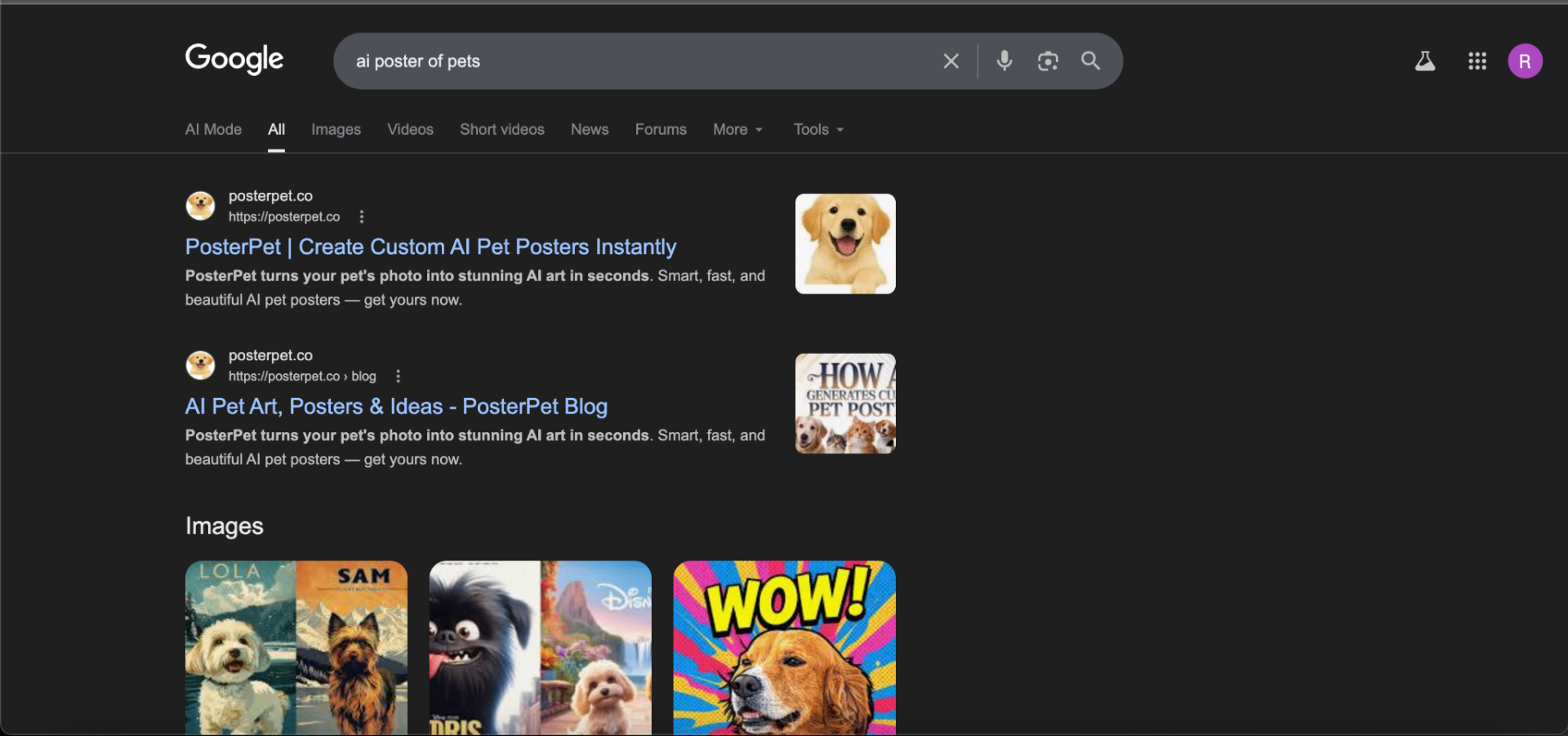The width and height of the screenshot is (1568, 736).
Task: Open Google Lens image search icon
Action: (x=1048, y=61)
